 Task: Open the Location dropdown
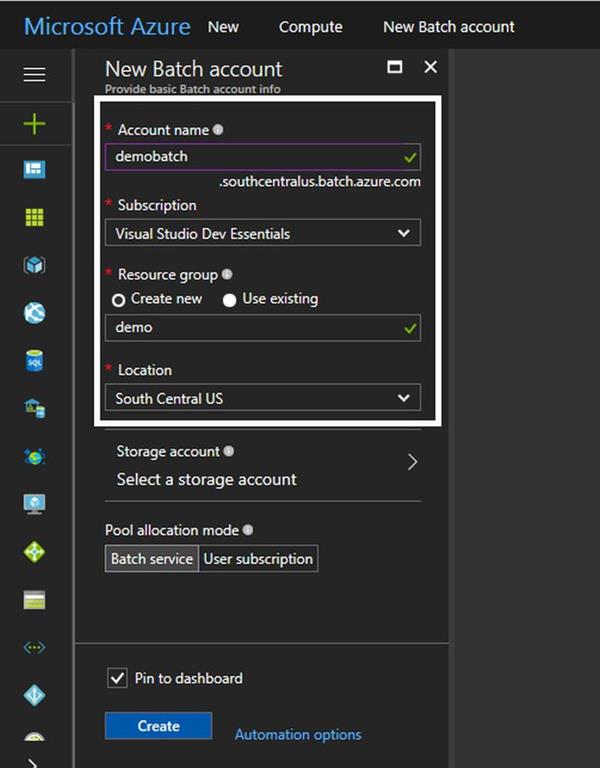coord(262,398)
